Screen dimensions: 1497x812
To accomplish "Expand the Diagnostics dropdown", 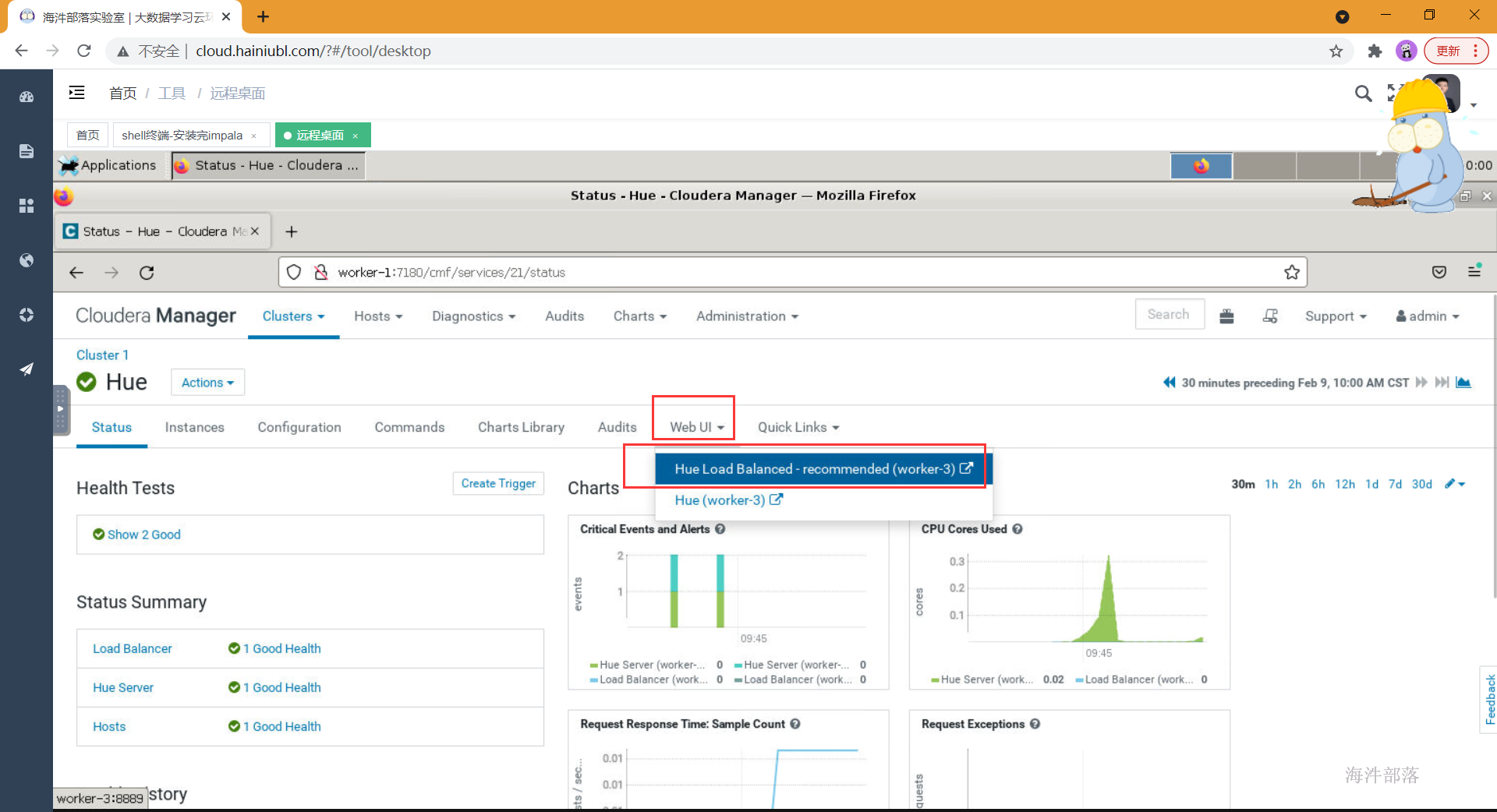I will click(x=474, y=316).
